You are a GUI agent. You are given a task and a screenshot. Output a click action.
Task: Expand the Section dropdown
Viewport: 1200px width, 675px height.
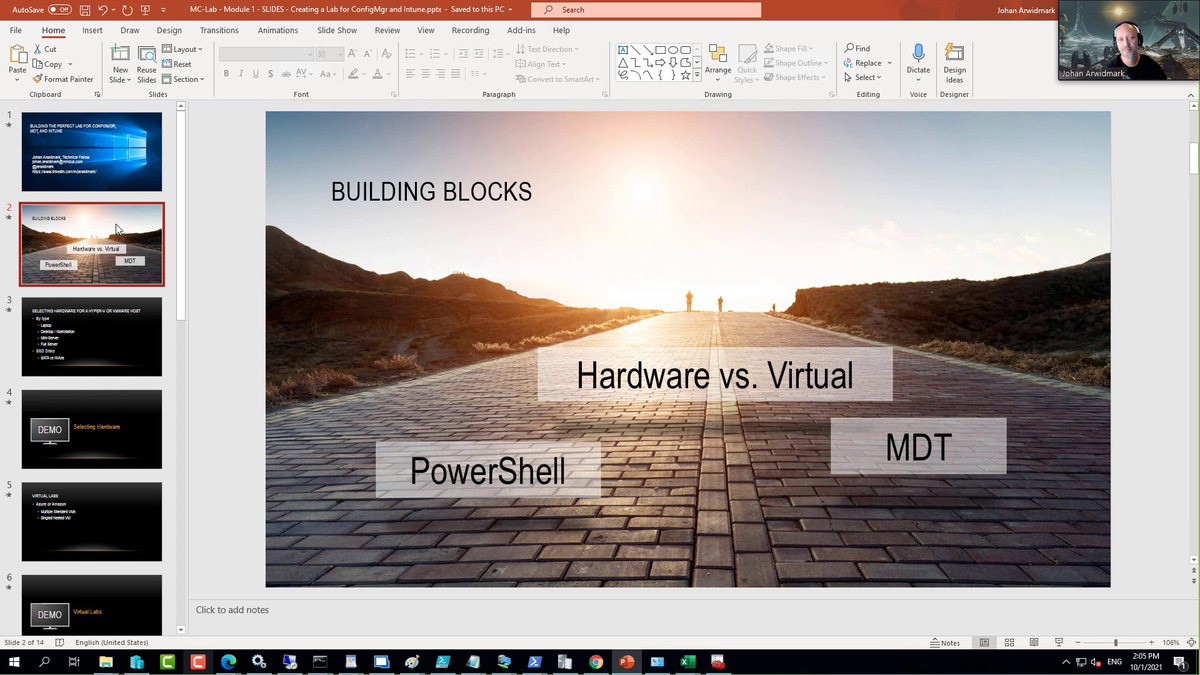point(183,79)
